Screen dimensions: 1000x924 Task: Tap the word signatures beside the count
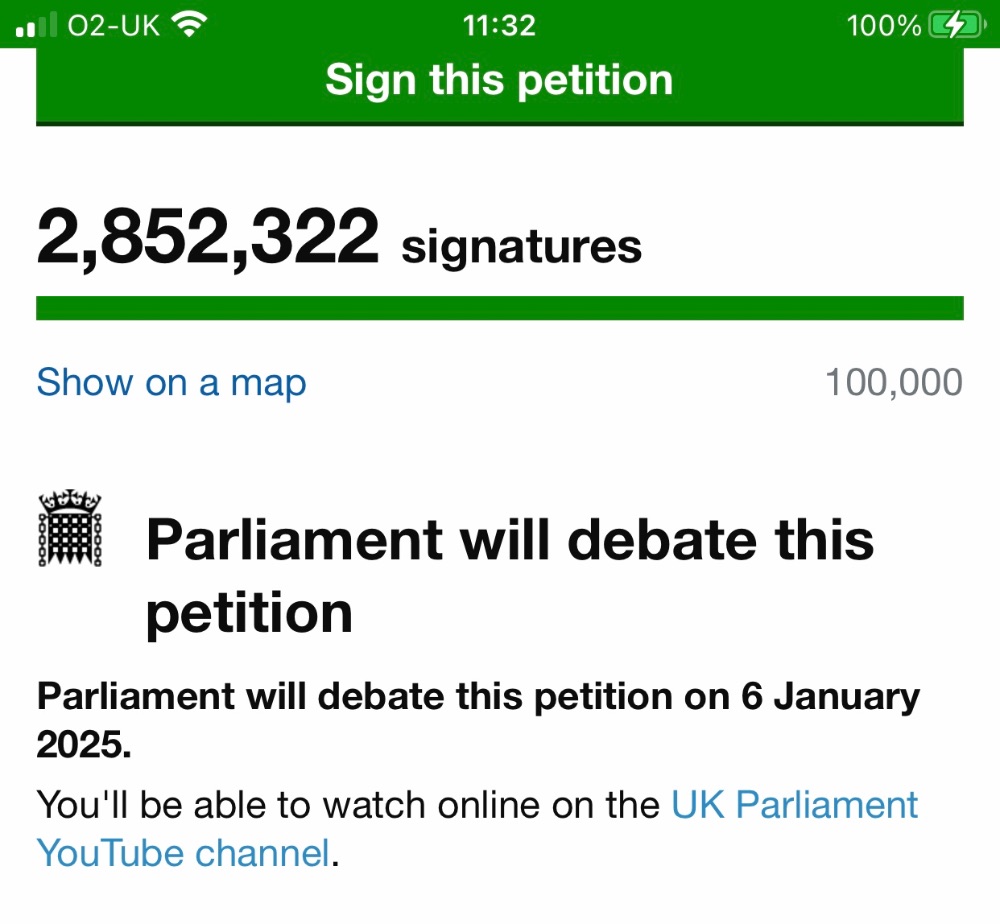(521, 247)
